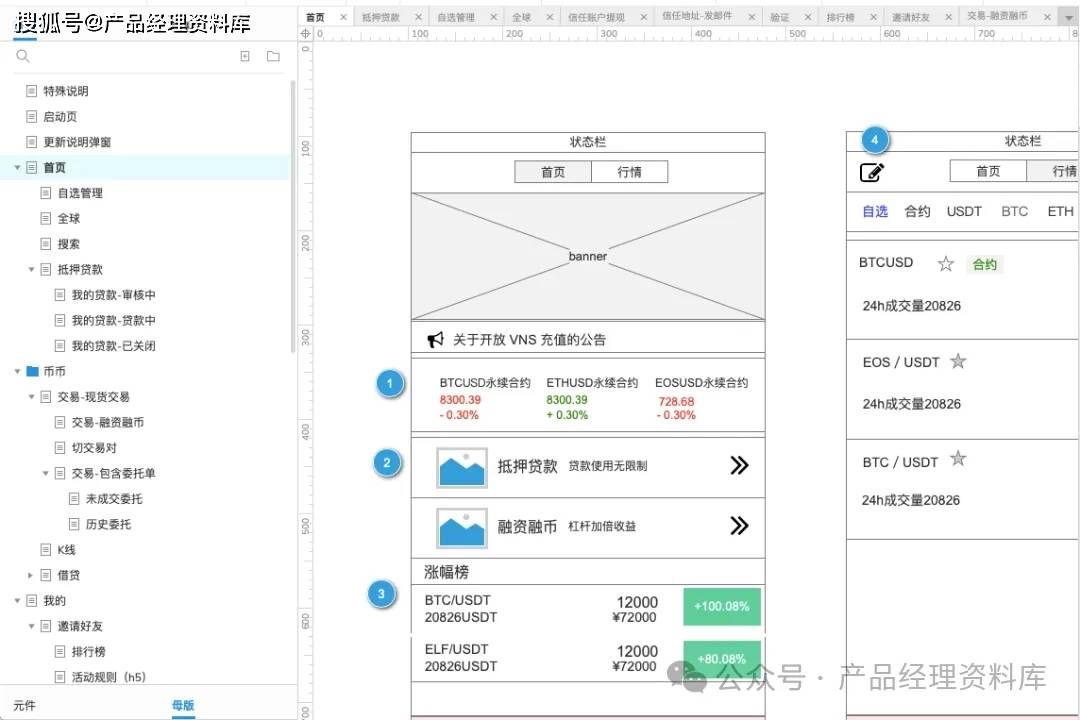Click the add page icon above the page tree
The width and height of the screenshot is (1080, 720).
[x=245, y=55]
